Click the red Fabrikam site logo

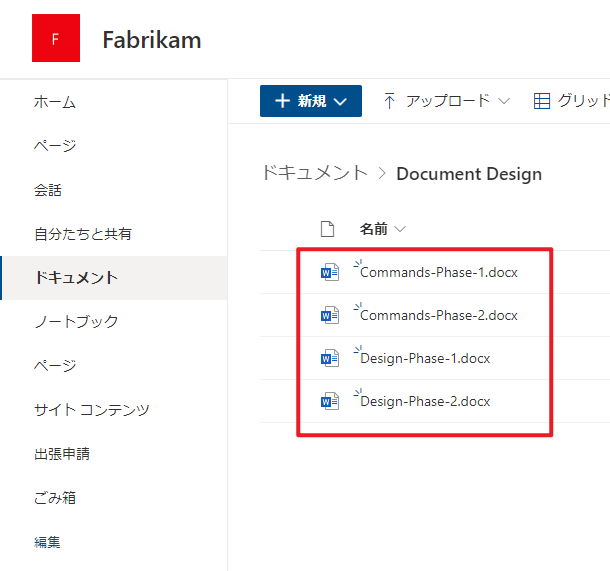pos(56,38)
